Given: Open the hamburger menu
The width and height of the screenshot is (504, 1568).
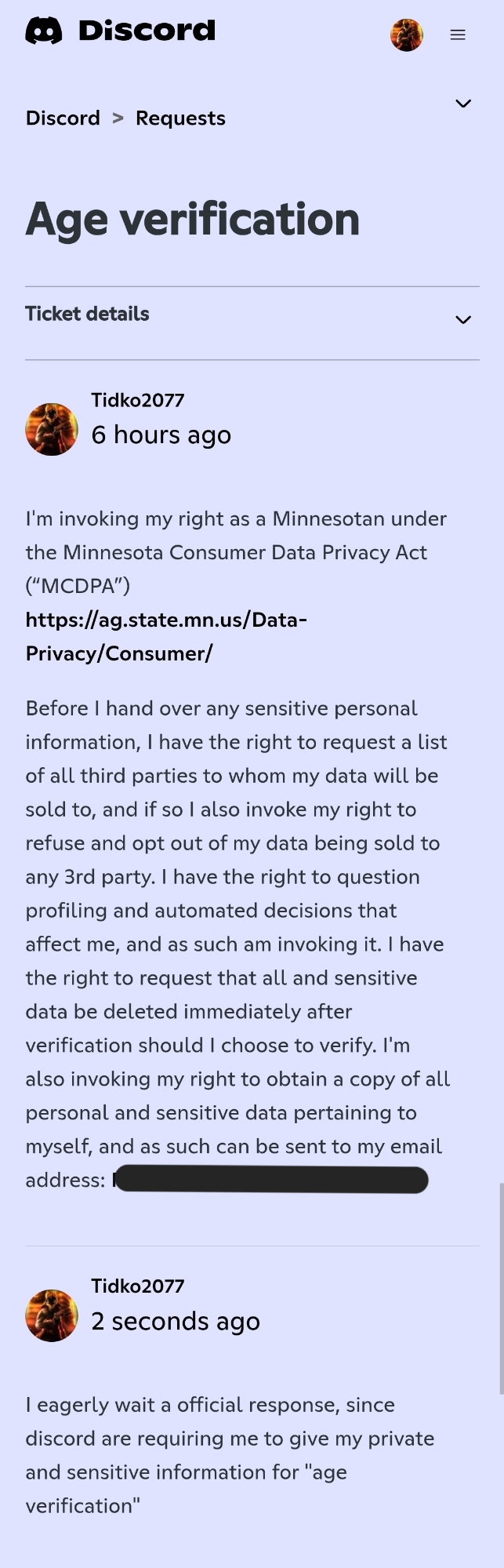Looking at the screenshot, I should (x=458, y=35).
